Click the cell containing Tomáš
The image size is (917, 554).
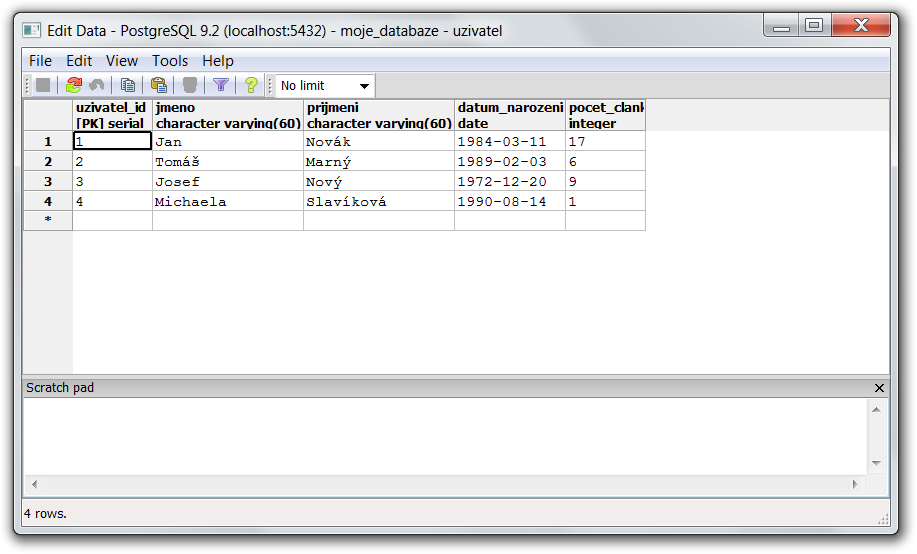pyautogui.click(x=228, y=161)
